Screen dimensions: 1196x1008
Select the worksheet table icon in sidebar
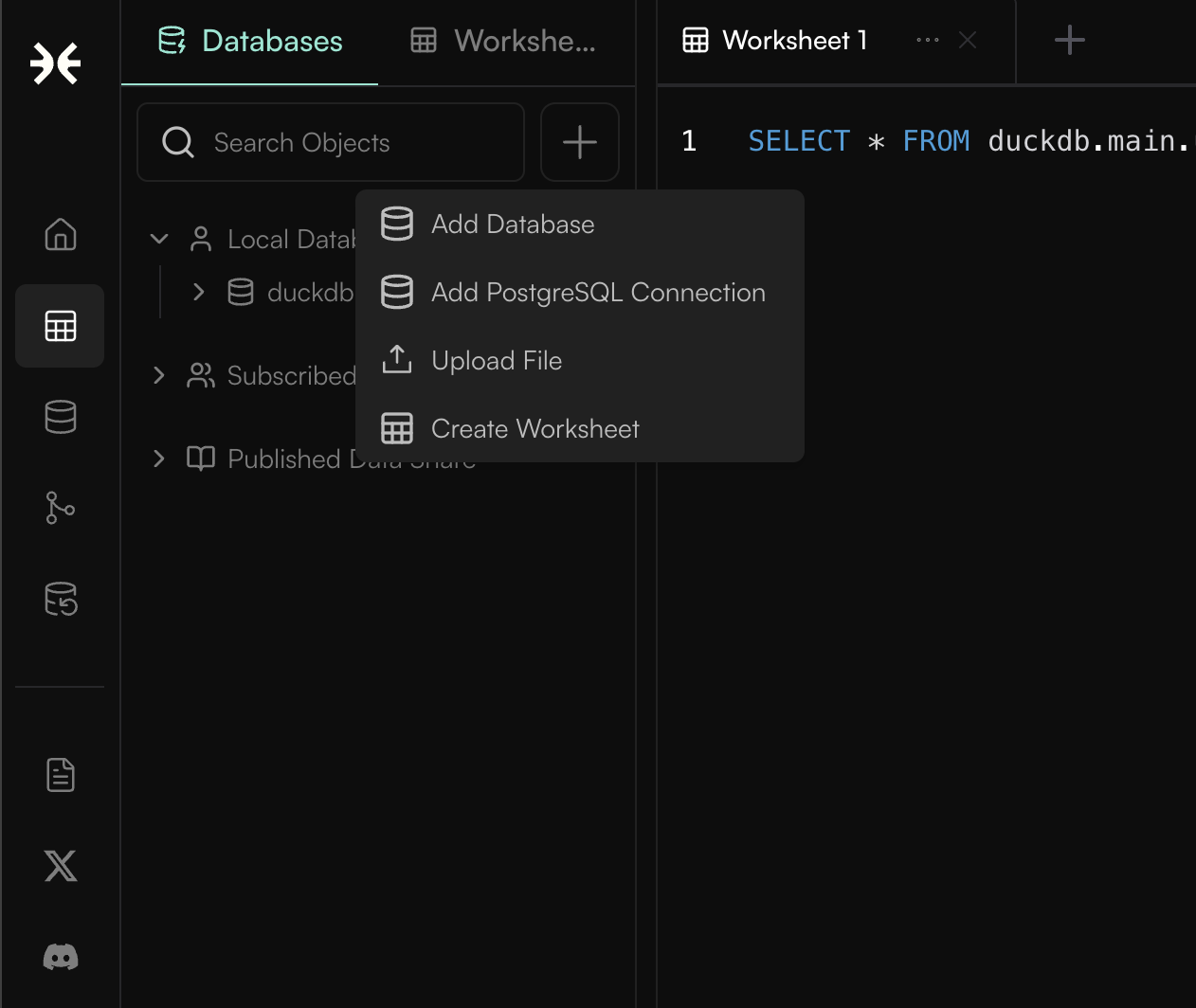[x=61, y=326]
